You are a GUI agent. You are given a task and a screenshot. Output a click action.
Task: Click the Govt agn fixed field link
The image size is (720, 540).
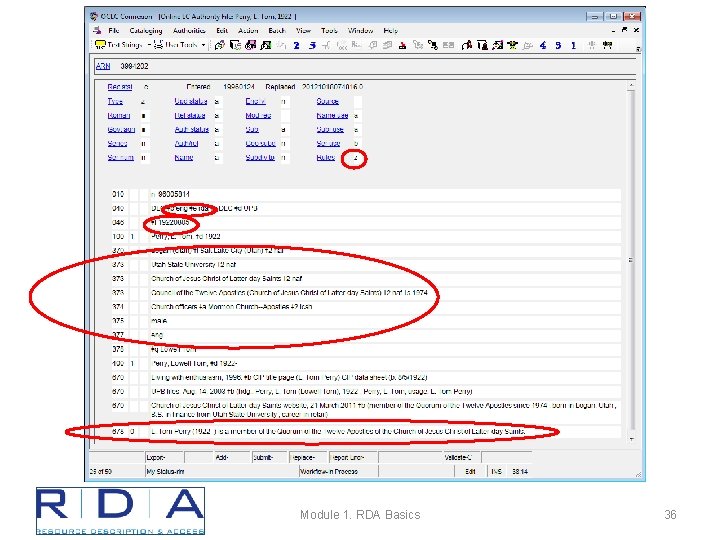(x=121, y=129)
